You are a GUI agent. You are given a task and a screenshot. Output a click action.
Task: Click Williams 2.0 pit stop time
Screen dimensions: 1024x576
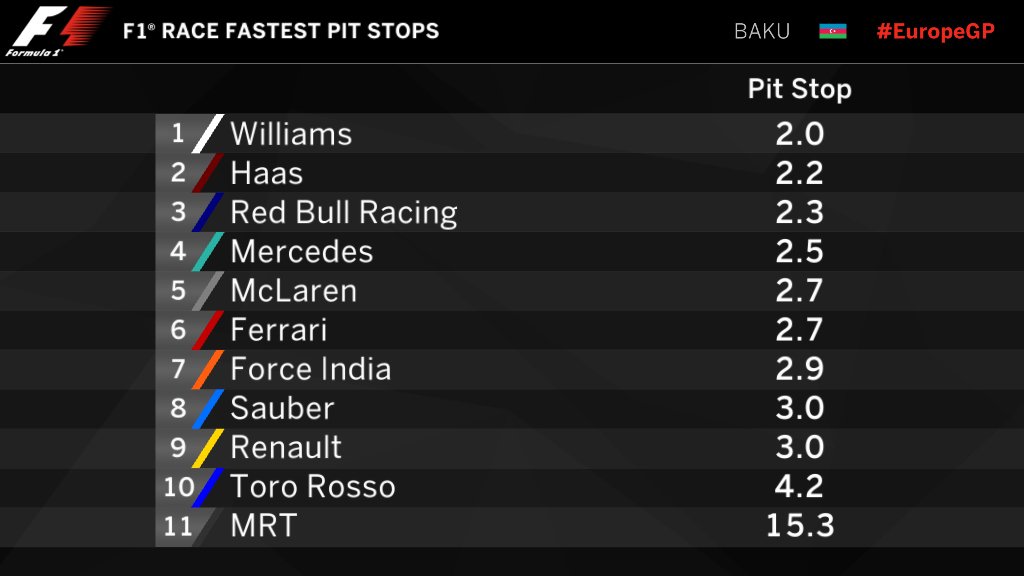click(x=800, y=134)
